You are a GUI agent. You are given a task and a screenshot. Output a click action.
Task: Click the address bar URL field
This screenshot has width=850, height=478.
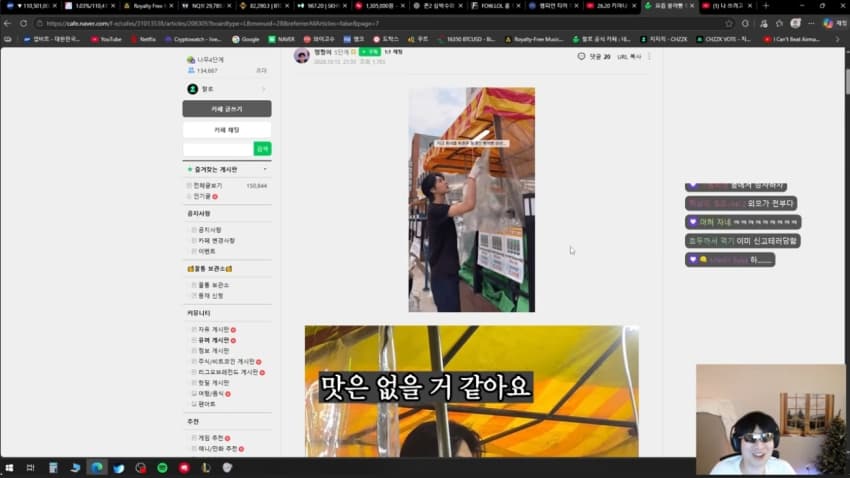coord(379,23)
